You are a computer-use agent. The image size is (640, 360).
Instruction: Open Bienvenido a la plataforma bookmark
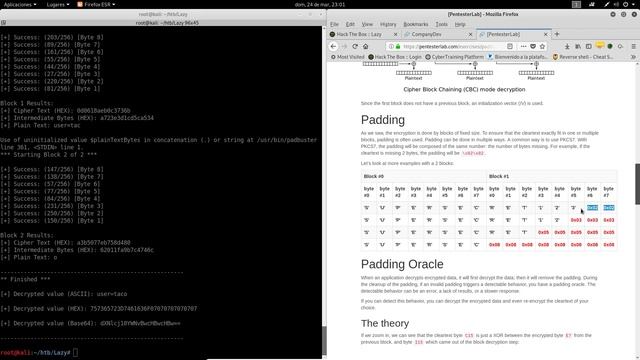click(518, 57)
